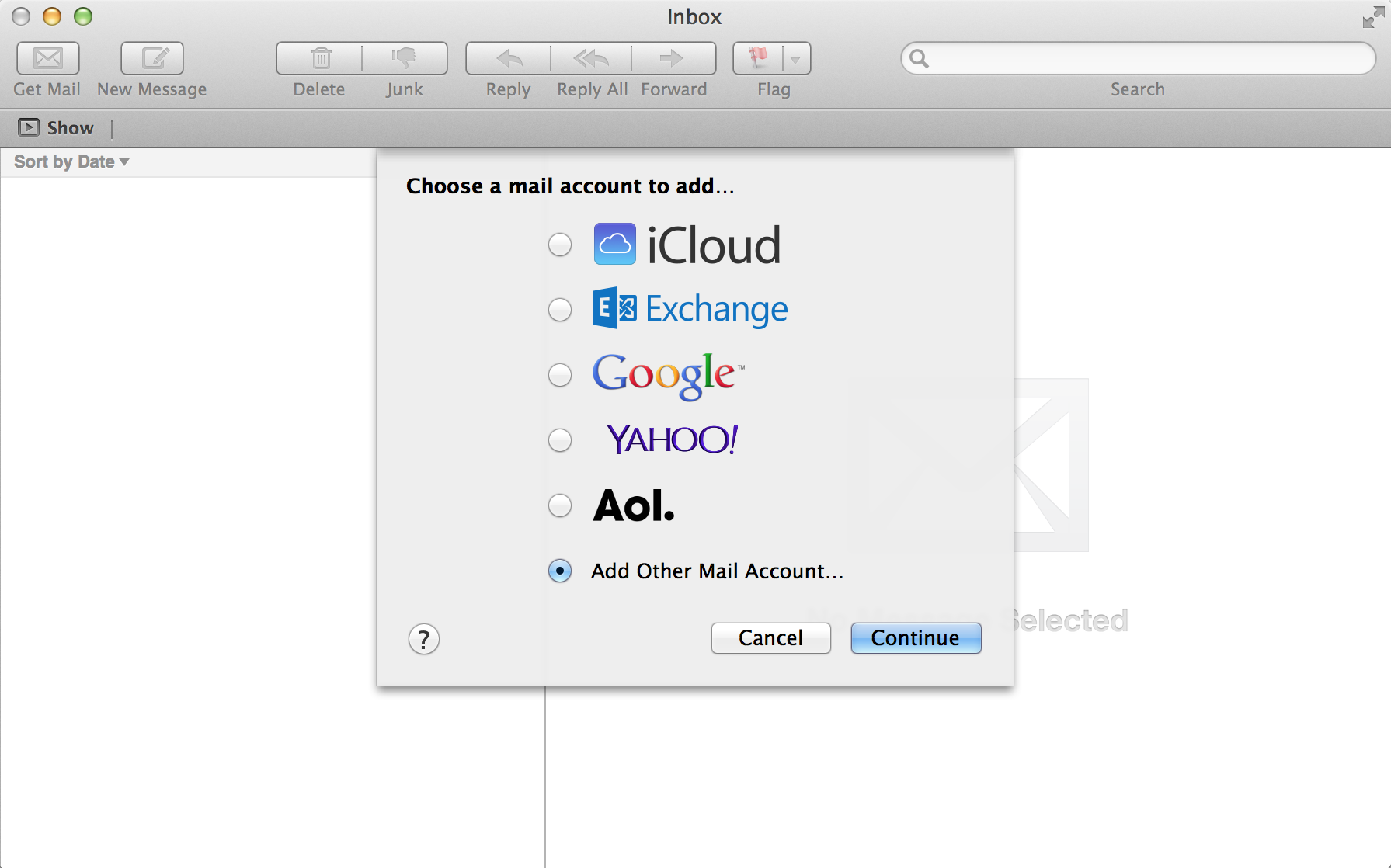1391x868 pixels.
Task: Click the magnifier icon in search field
Action: pos(919,58)
